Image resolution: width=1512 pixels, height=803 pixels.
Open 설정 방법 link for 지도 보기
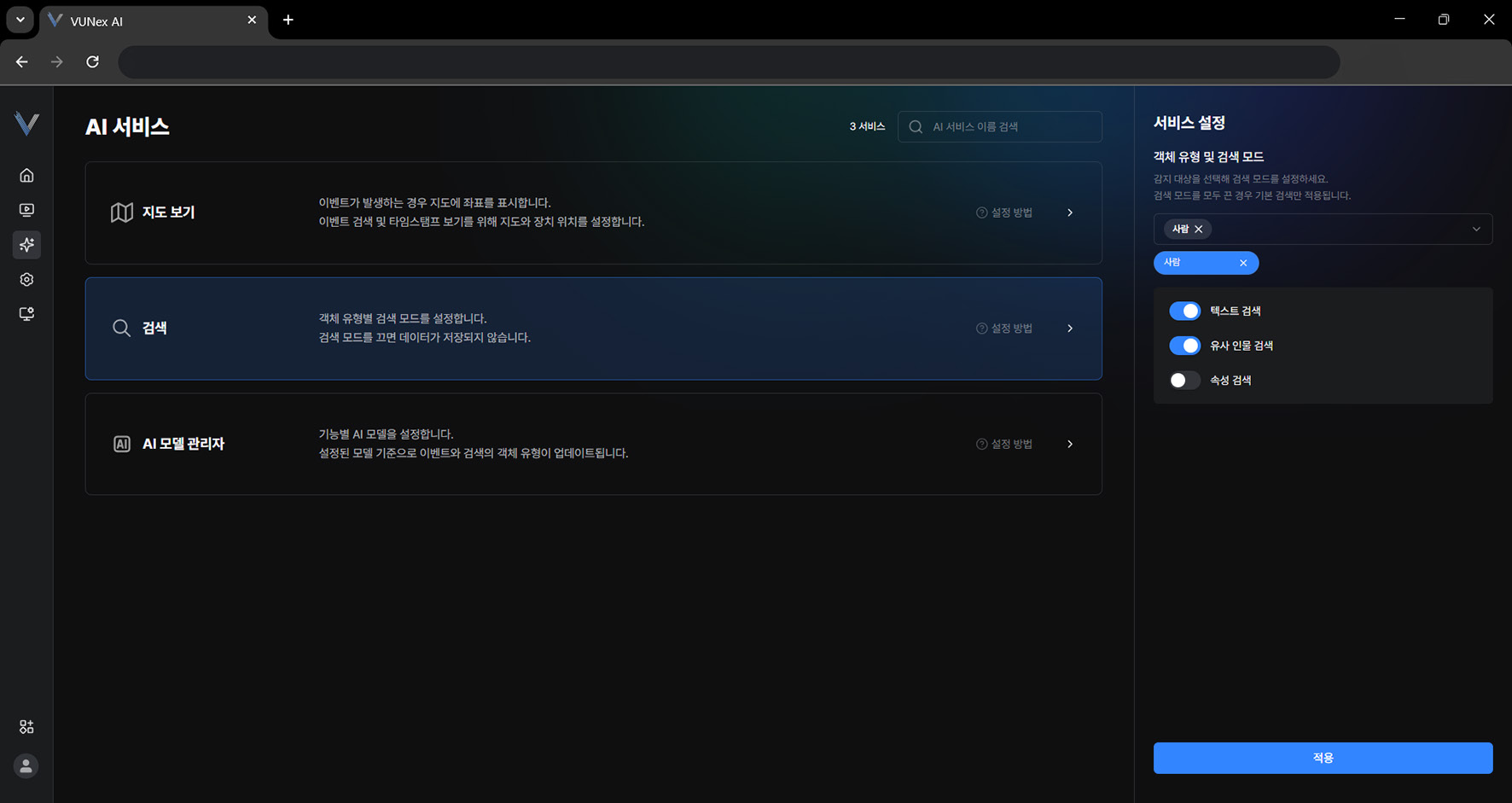point(1004,212)
